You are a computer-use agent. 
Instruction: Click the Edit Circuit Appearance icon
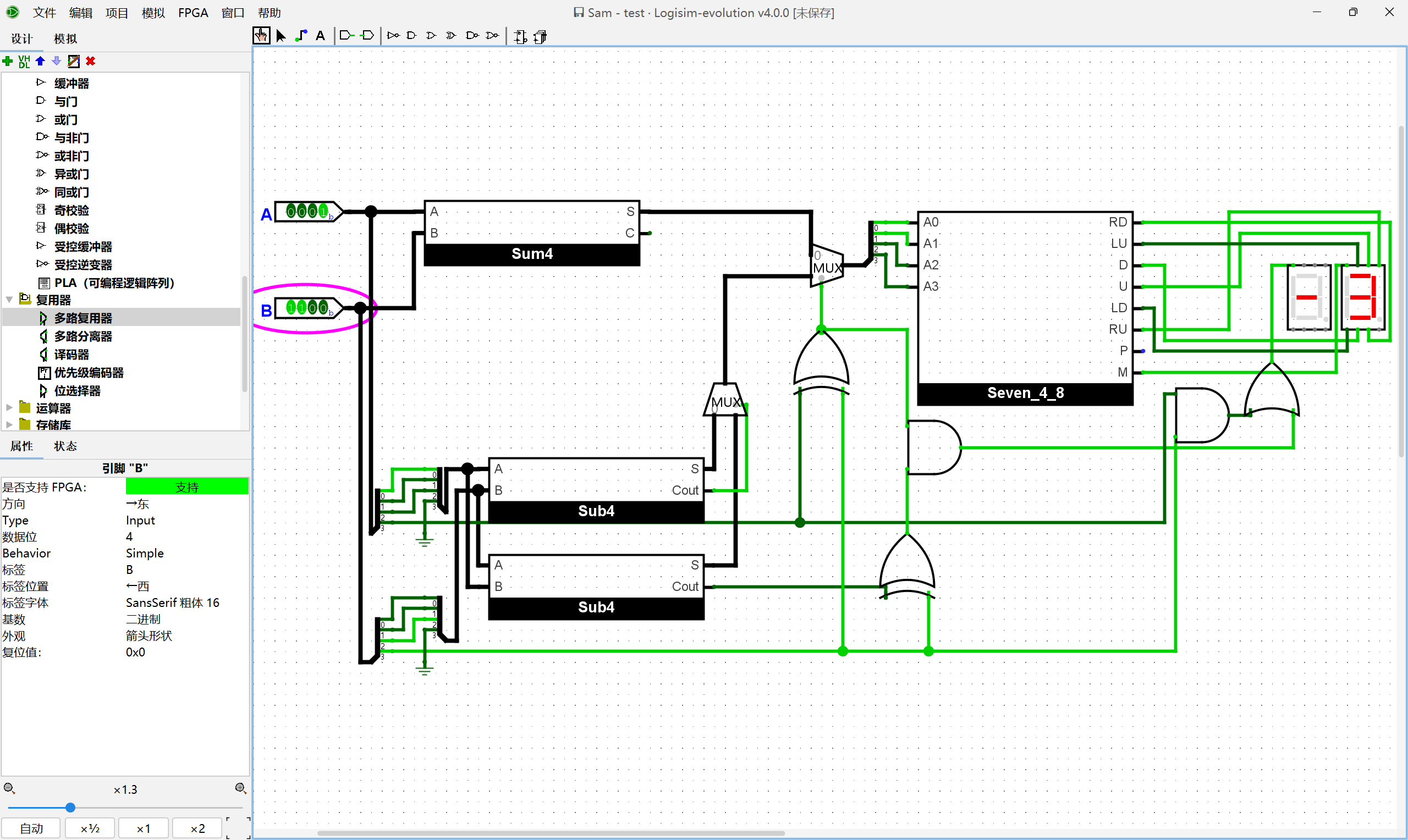[x=74, y=61]
